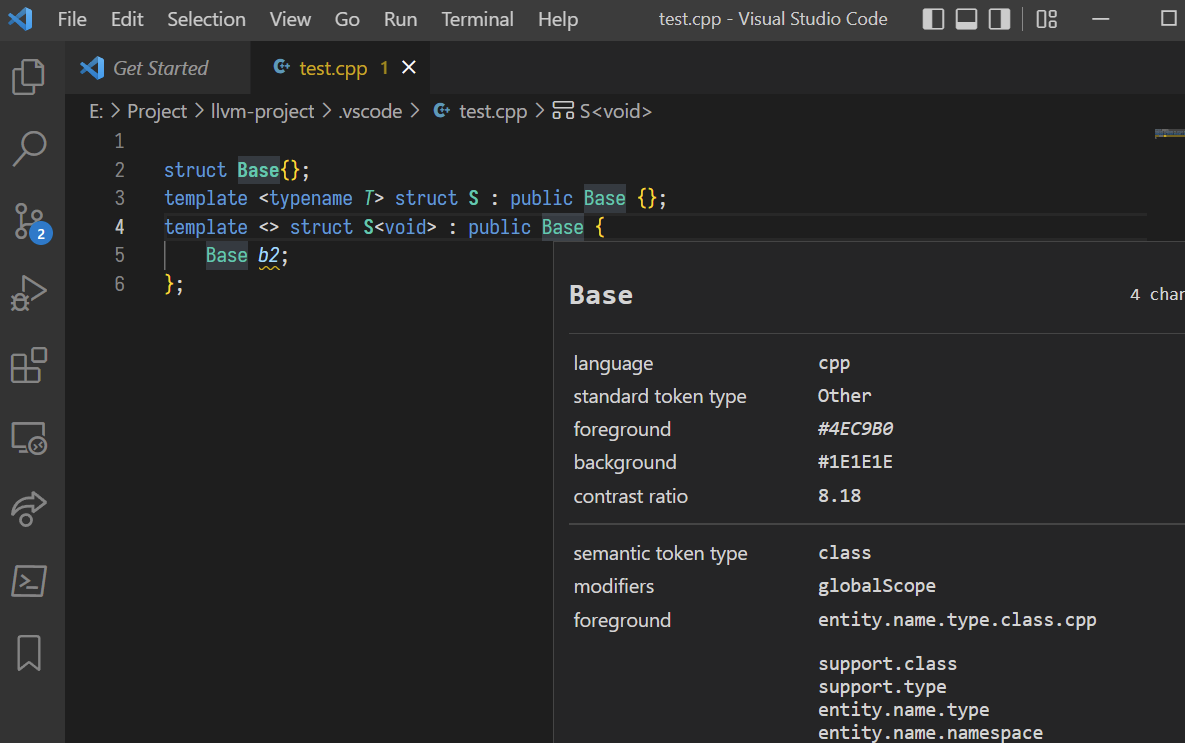Open the Run and Debug view
The width and height of the screenshot is (1185, 743).
point(30,292)
